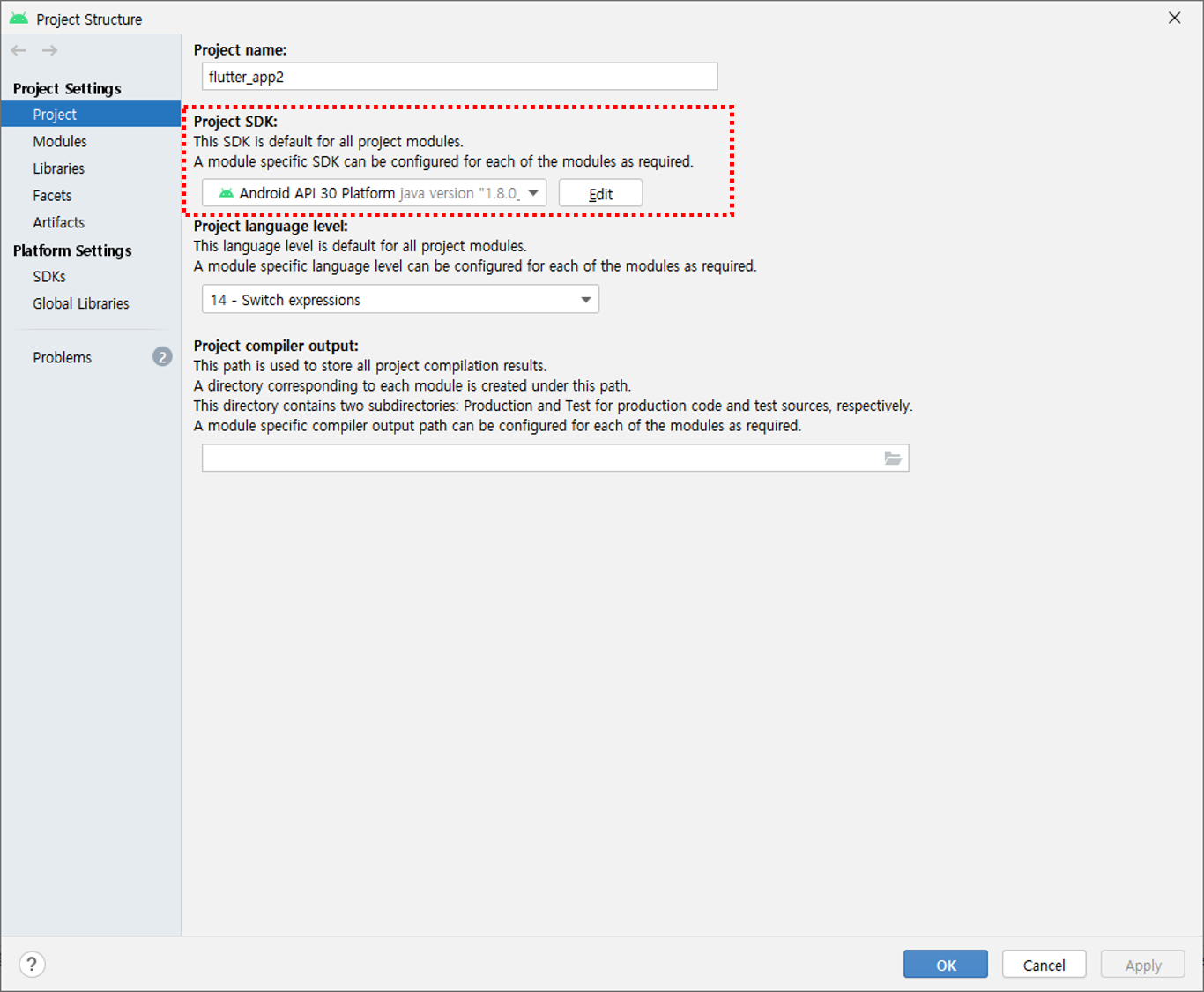Screen dimensions: 1204x992
Task: Click the Project Settings heading
Action: click(67, 88)
